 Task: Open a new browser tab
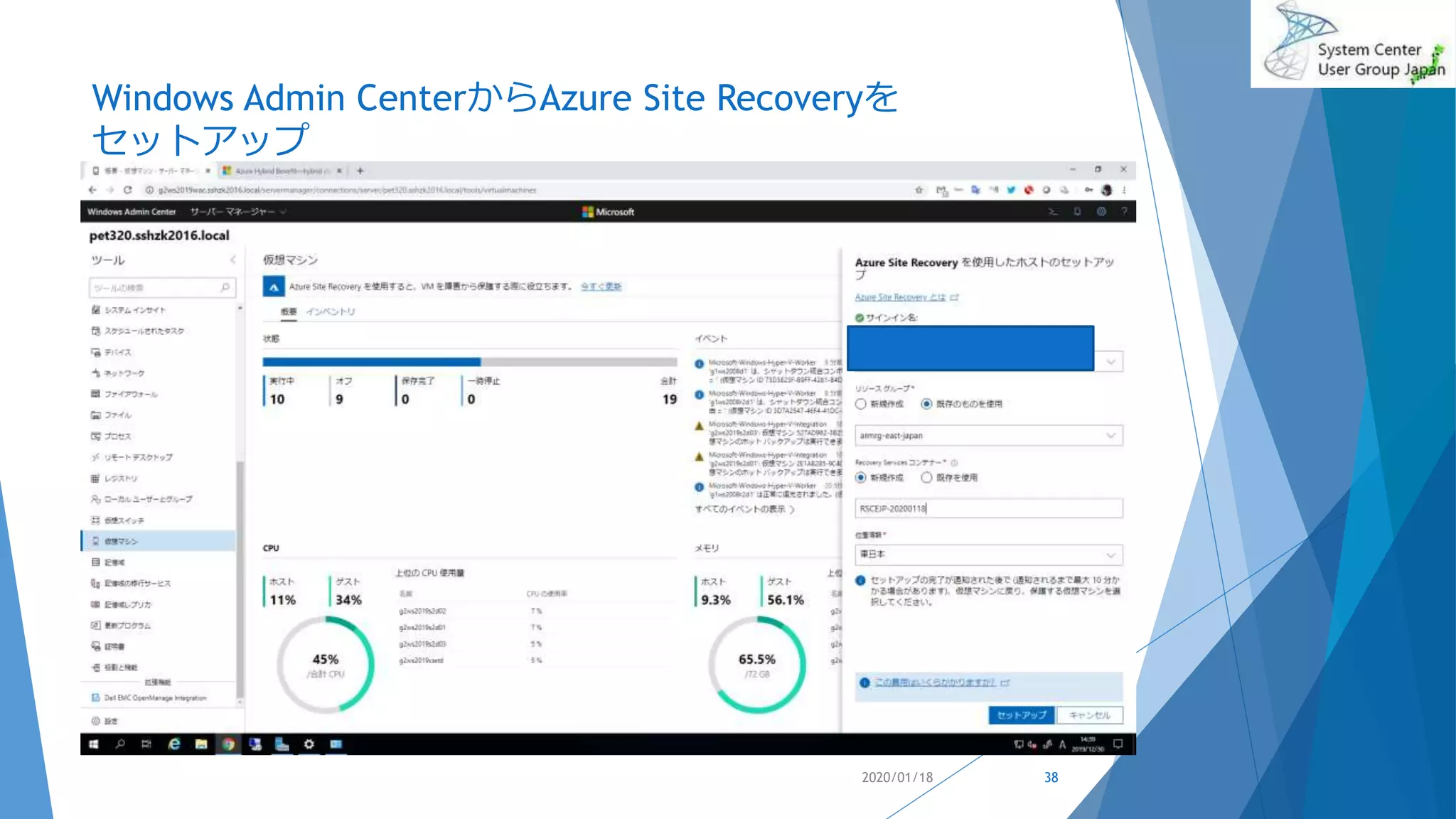click(x=360, y=171)
